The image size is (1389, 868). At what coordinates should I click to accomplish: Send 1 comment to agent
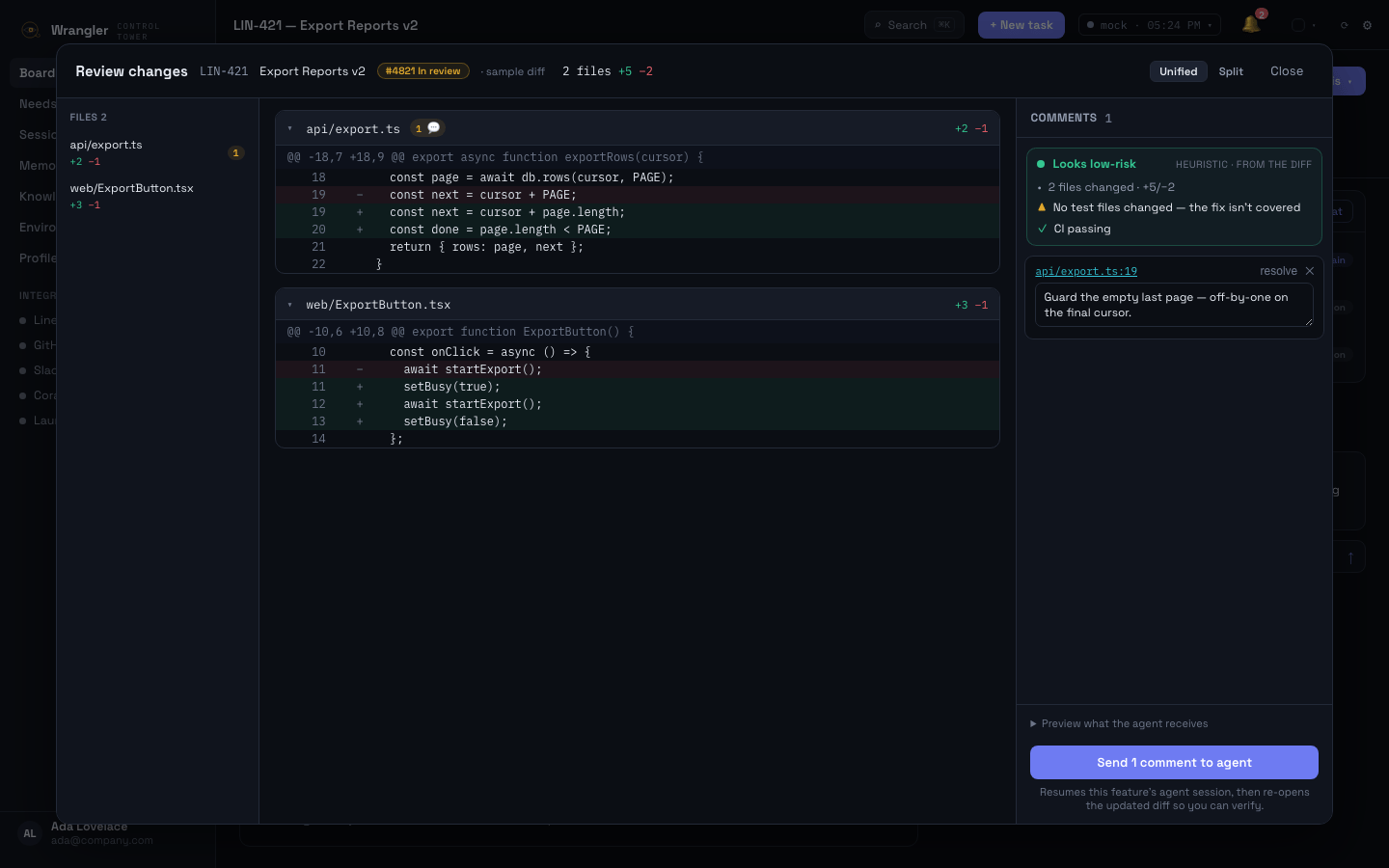click(1174, 762)
